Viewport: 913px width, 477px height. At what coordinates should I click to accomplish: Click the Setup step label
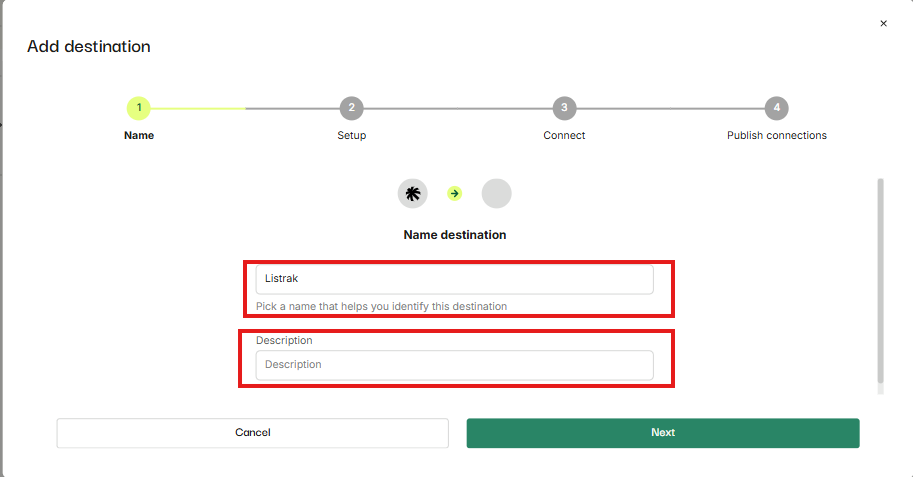[352, 135]
